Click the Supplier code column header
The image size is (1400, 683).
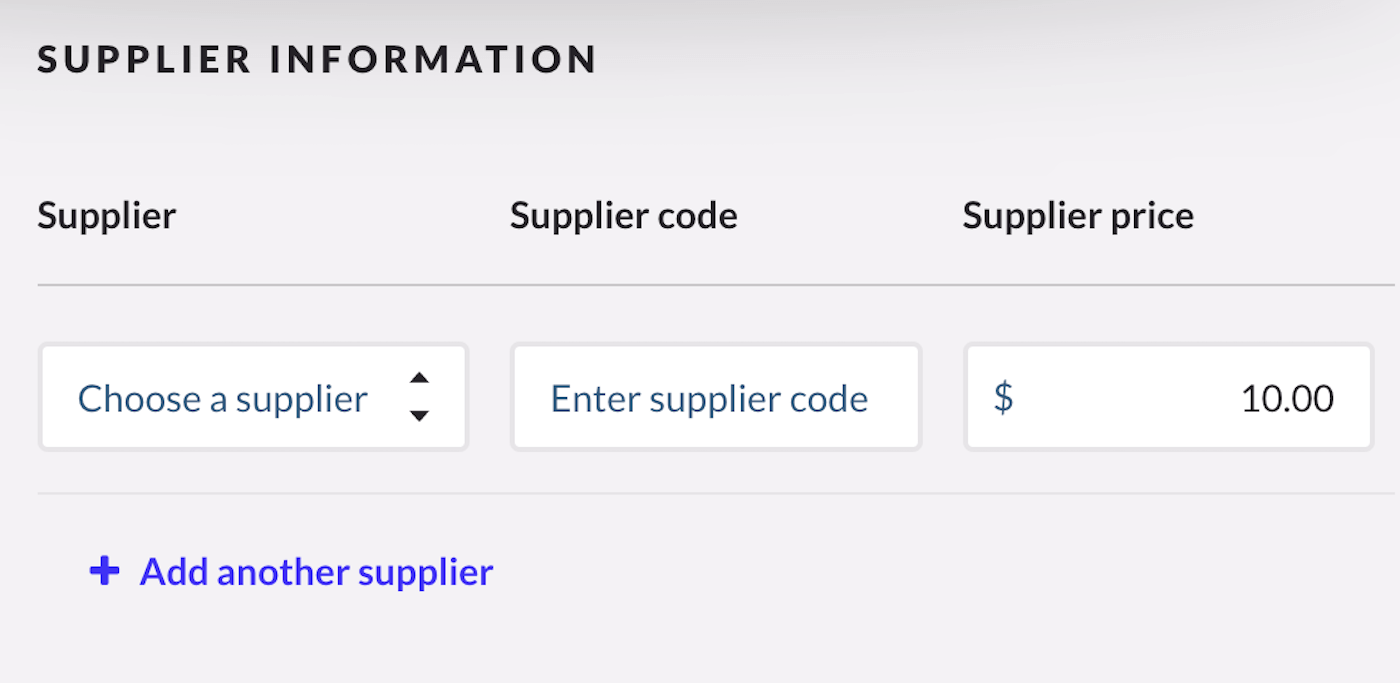tap(624, 215)
